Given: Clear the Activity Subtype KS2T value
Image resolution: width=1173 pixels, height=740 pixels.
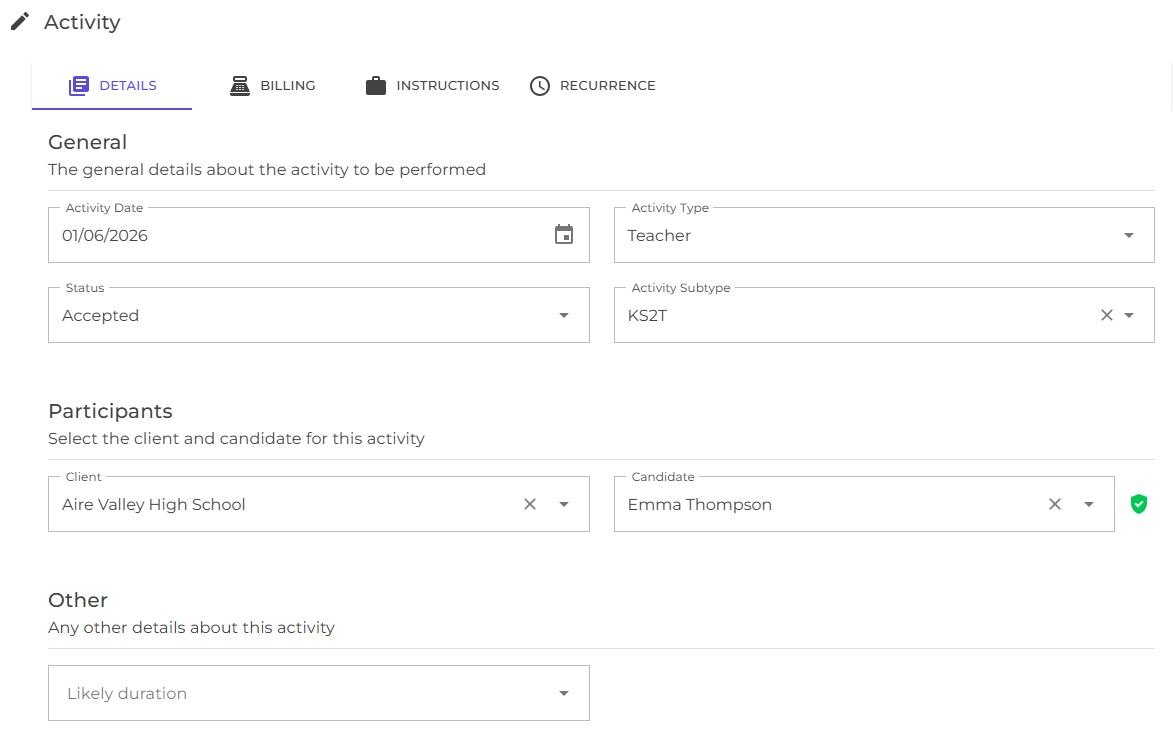Looking at the screenshot, I should pos(1107,316).
